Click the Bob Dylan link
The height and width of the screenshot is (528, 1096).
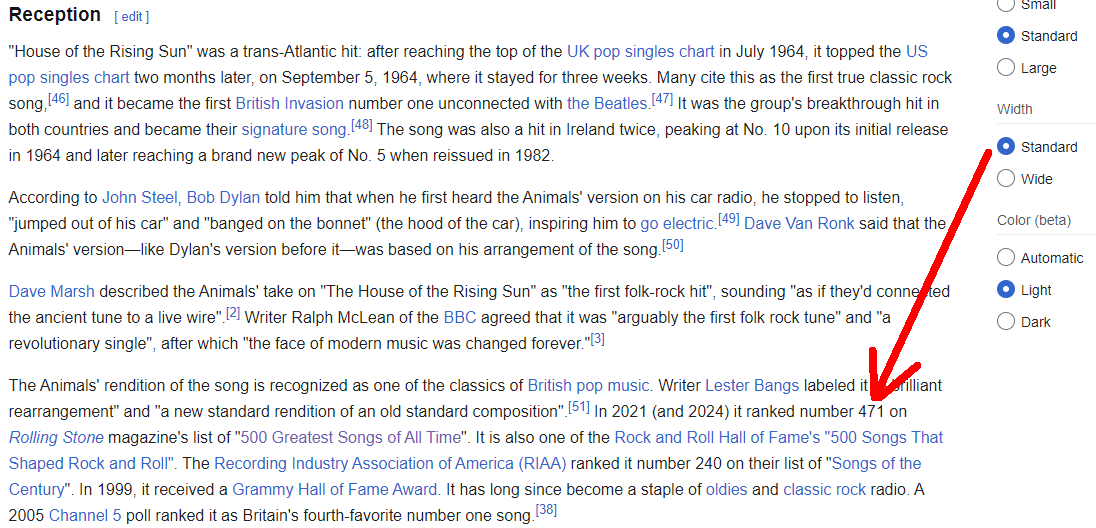coord(223,197)
